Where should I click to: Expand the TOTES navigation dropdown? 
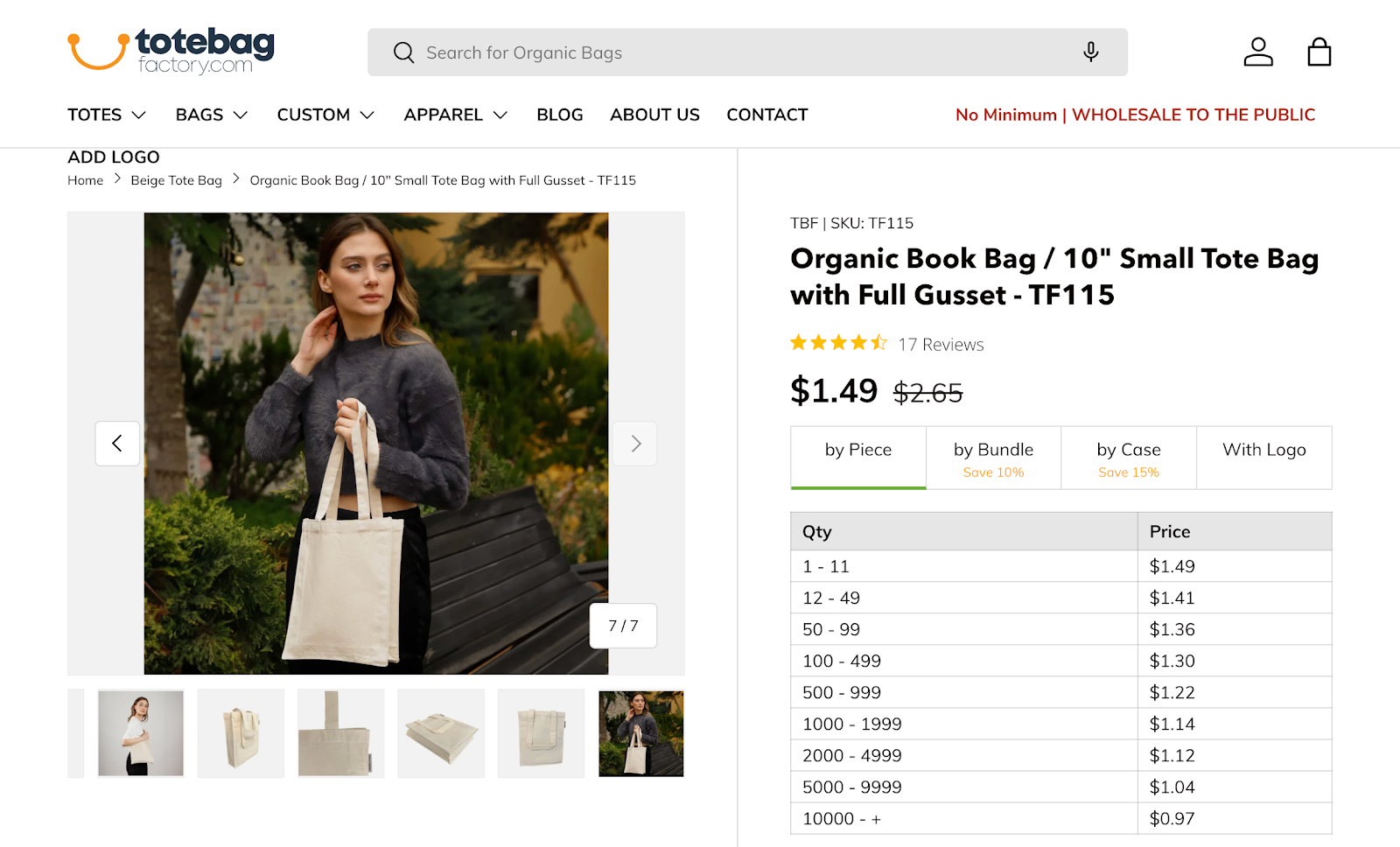tap(106, 114)
